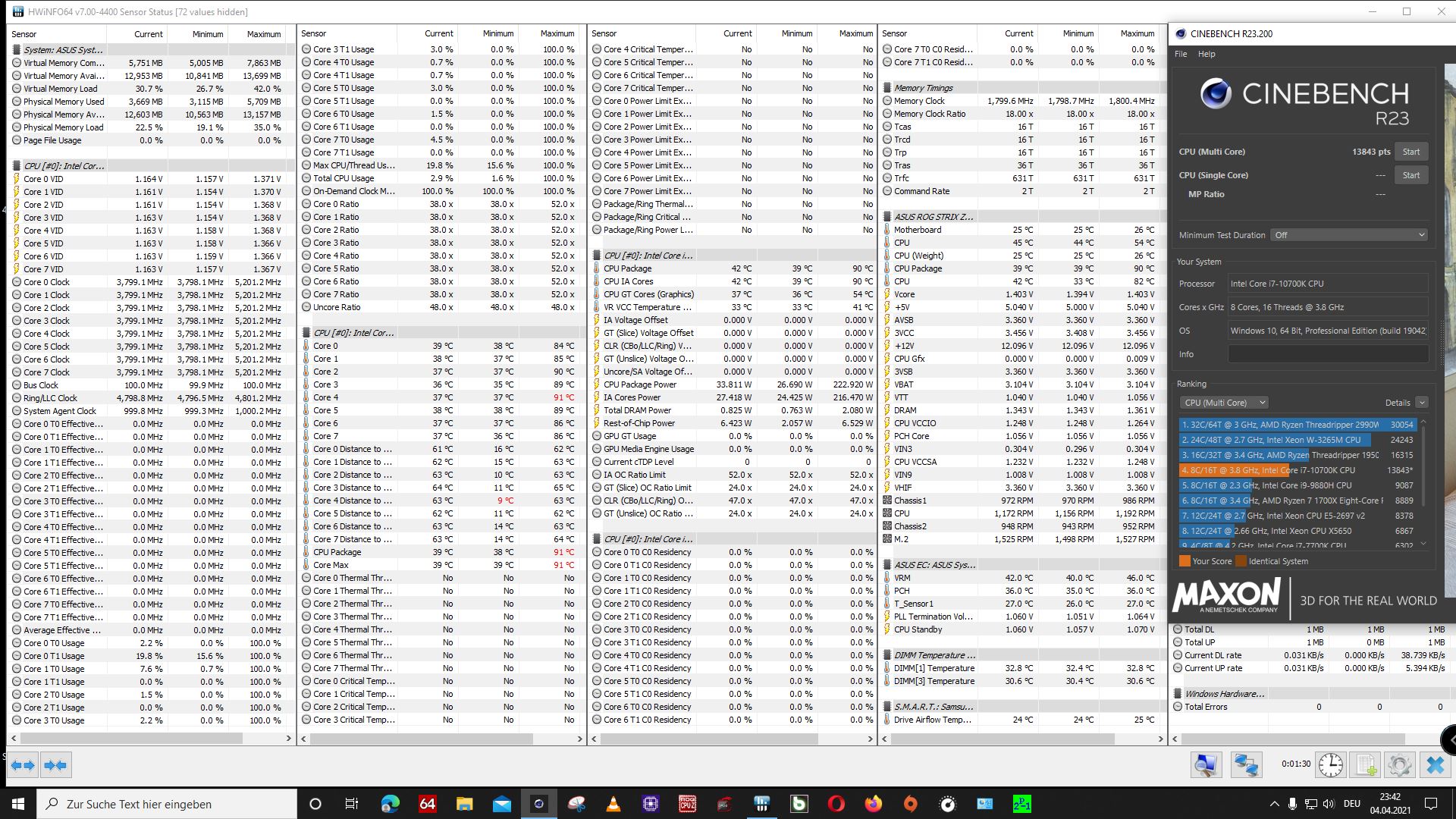1456x819 pixels.
Task: Open the HWiNFO remote monitor icon
Action: click(x=1206, y=765)
